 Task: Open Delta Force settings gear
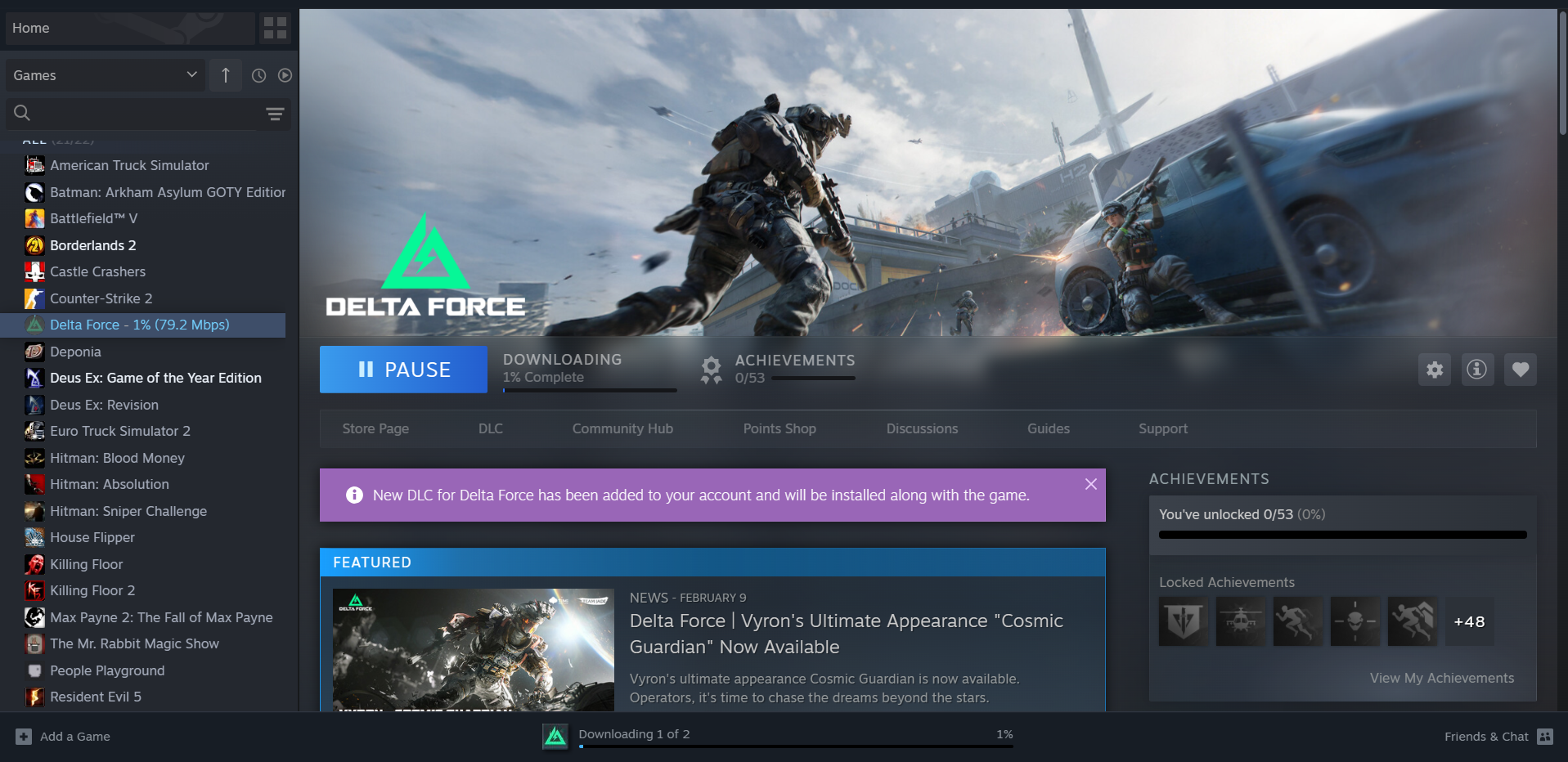click(x=1435, y=370)
